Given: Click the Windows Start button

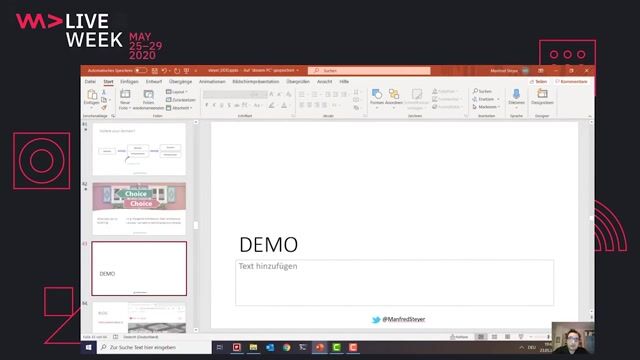Looking at the screenshot, I should [89, 347].
